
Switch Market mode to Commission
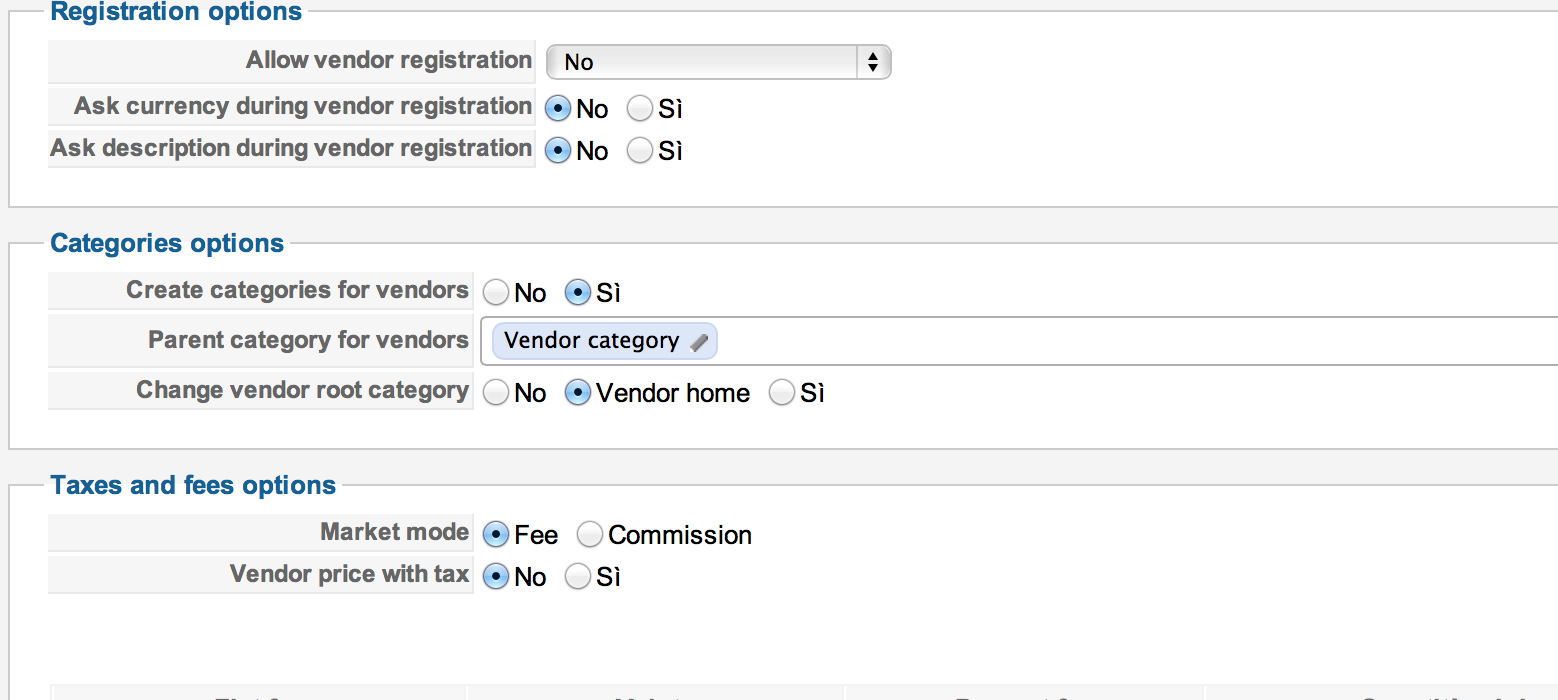(590, 535)
